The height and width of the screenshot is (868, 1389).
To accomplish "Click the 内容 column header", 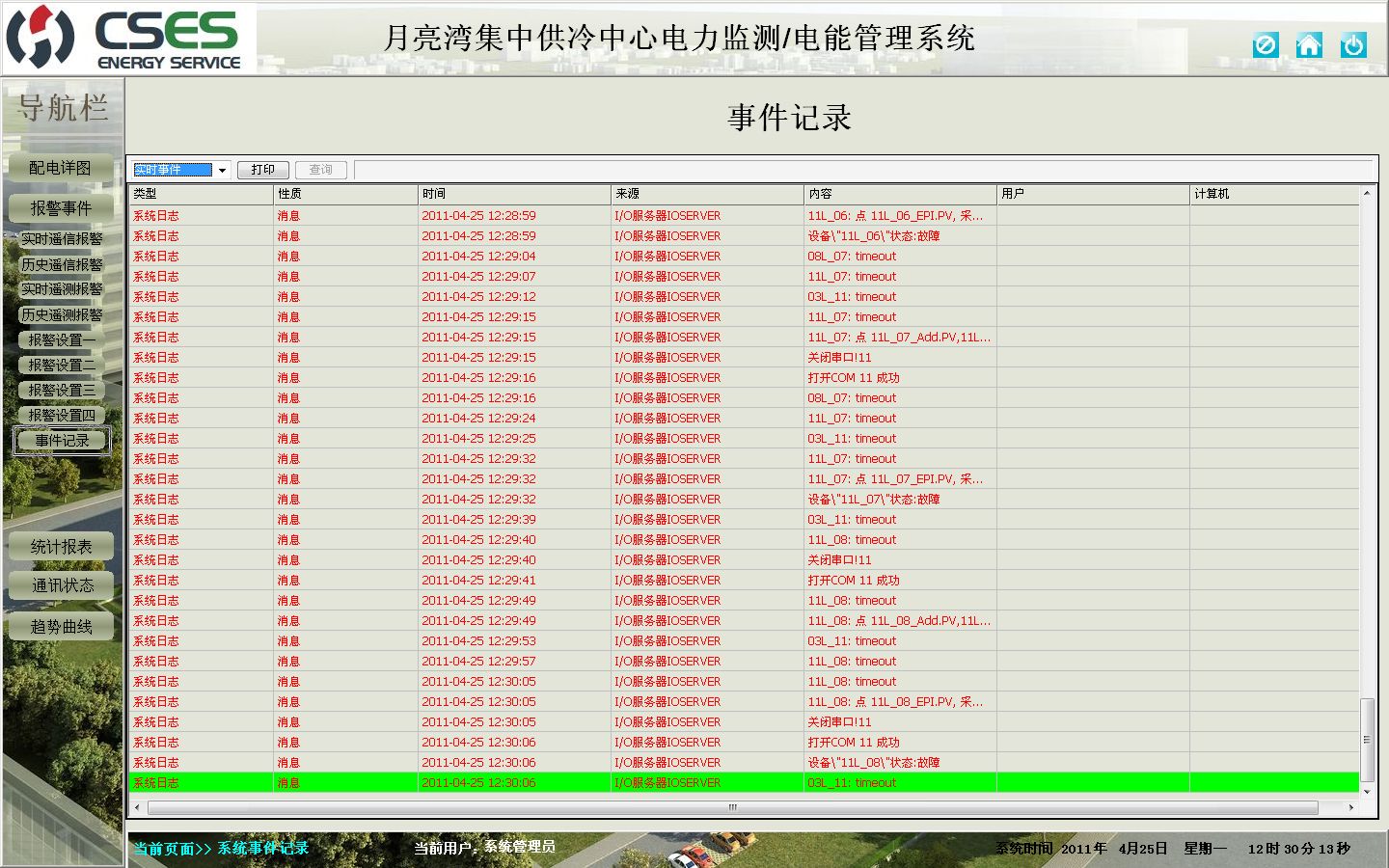I will 899,194.
